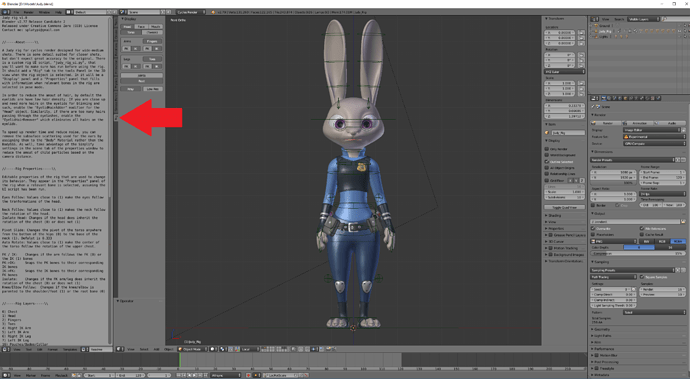The width and height of the screenshot is (690, 379).
Task: Click the Render image button
Action: 606,123
